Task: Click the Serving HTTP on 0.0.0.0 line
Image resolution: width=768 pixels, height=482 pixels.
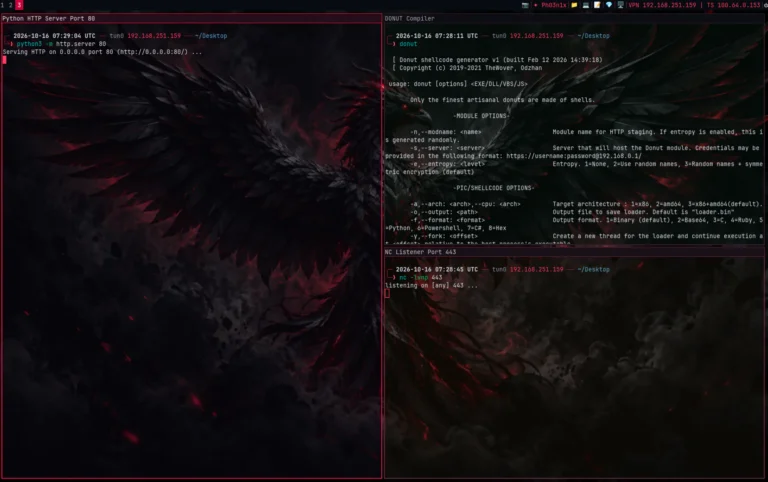Action: (x=102, y=52)
